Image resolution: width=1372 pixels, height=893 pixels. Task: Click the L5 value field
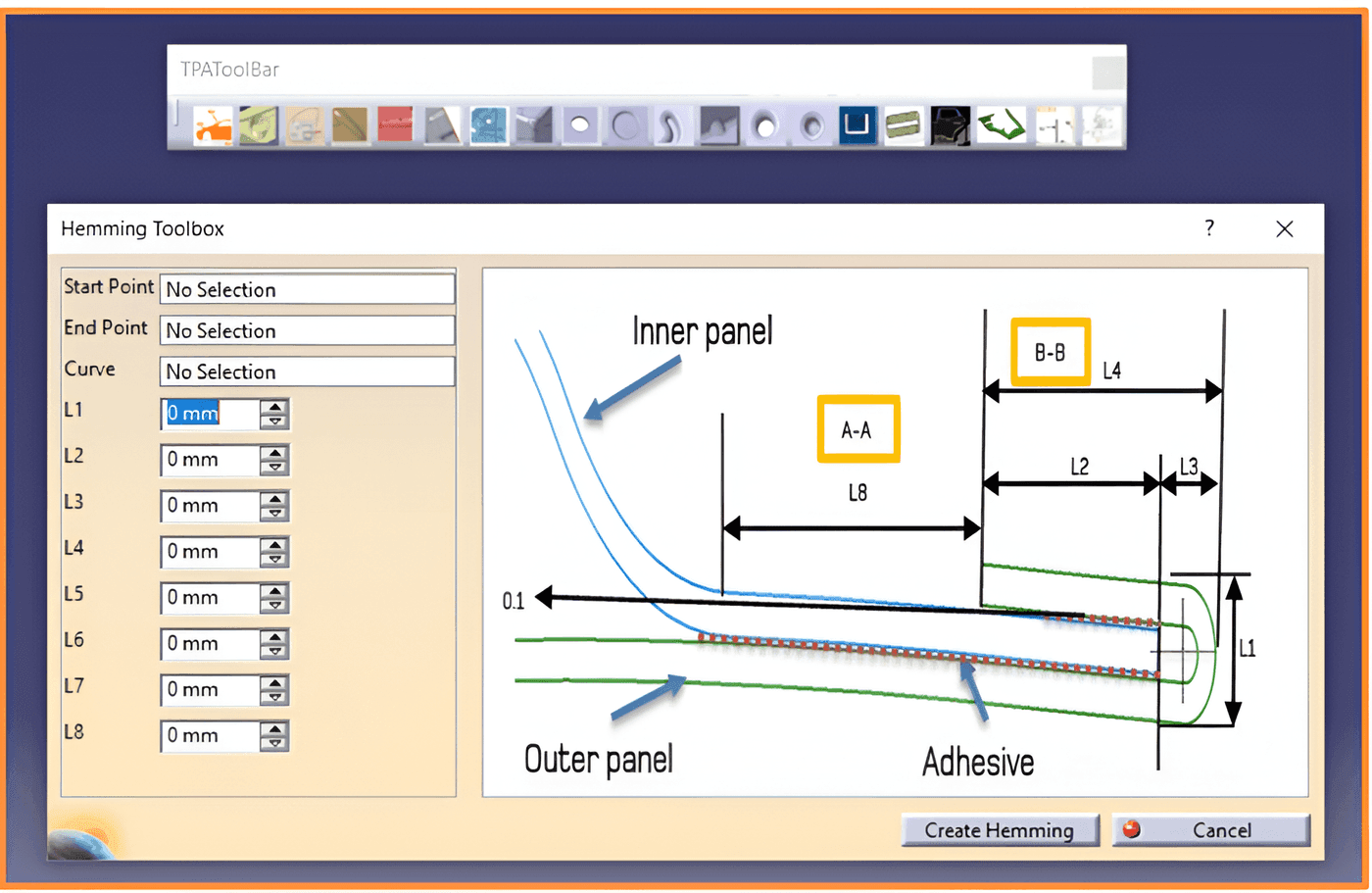point(211,598)
